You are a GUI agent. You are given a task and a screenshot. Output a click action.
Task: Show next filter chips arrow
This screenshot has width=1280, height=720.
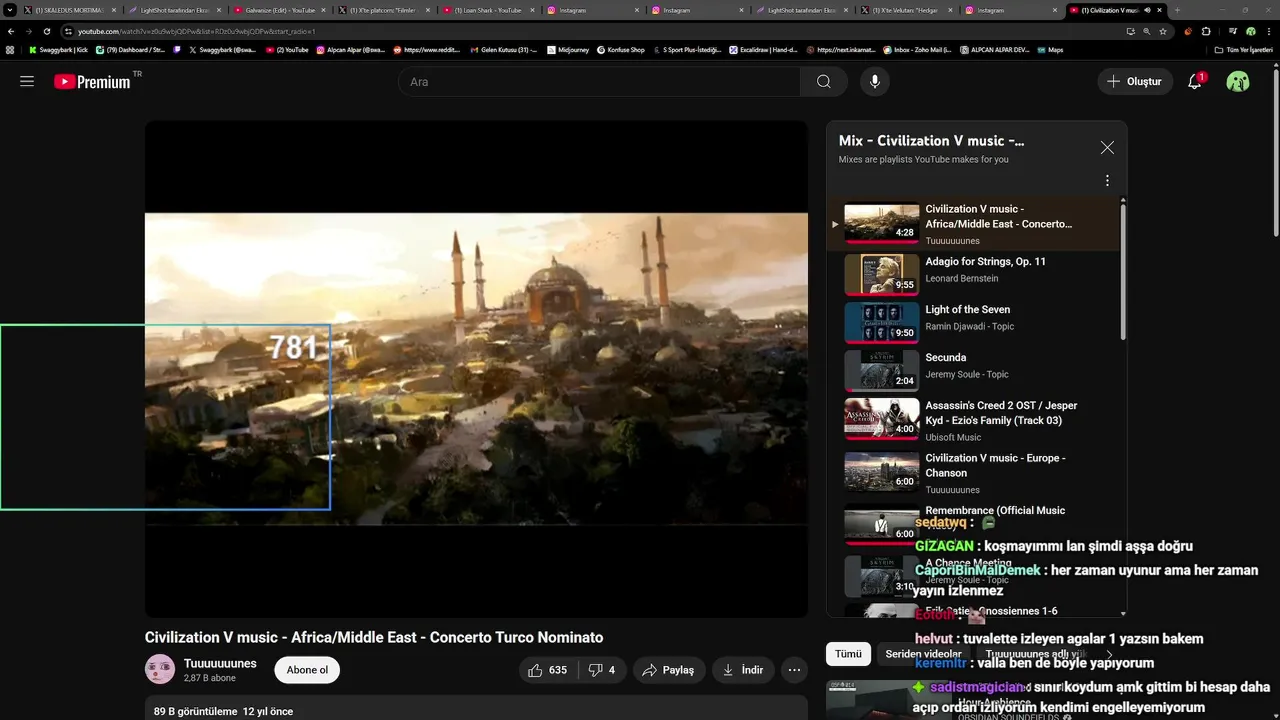click(x=1109, y=654)
